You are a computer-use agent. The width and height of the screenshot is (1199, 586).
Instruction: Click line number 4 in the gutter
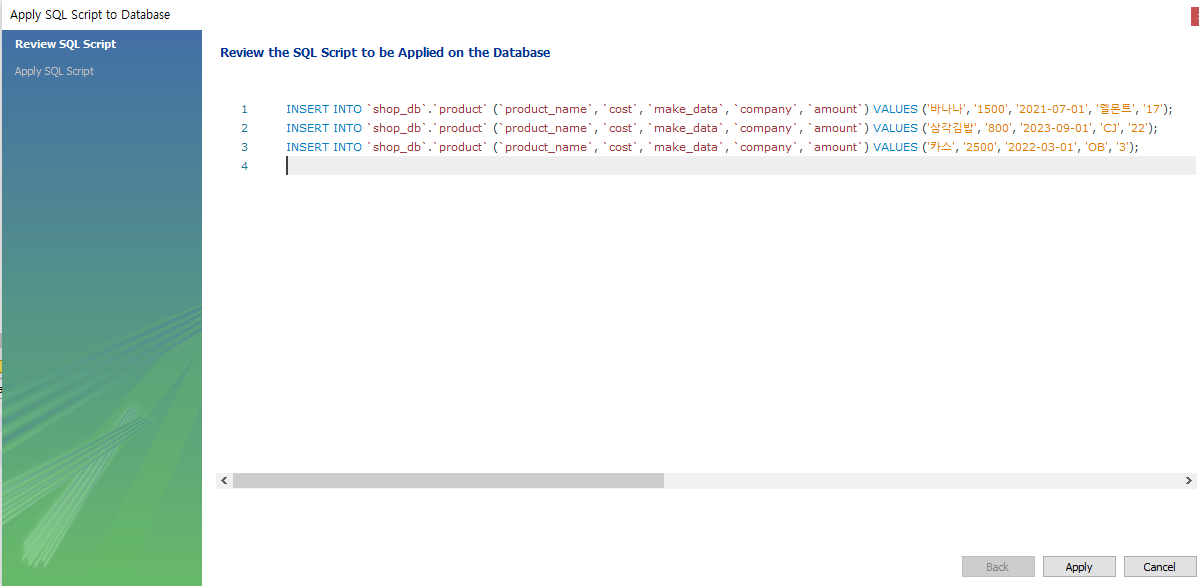[244, 166]
